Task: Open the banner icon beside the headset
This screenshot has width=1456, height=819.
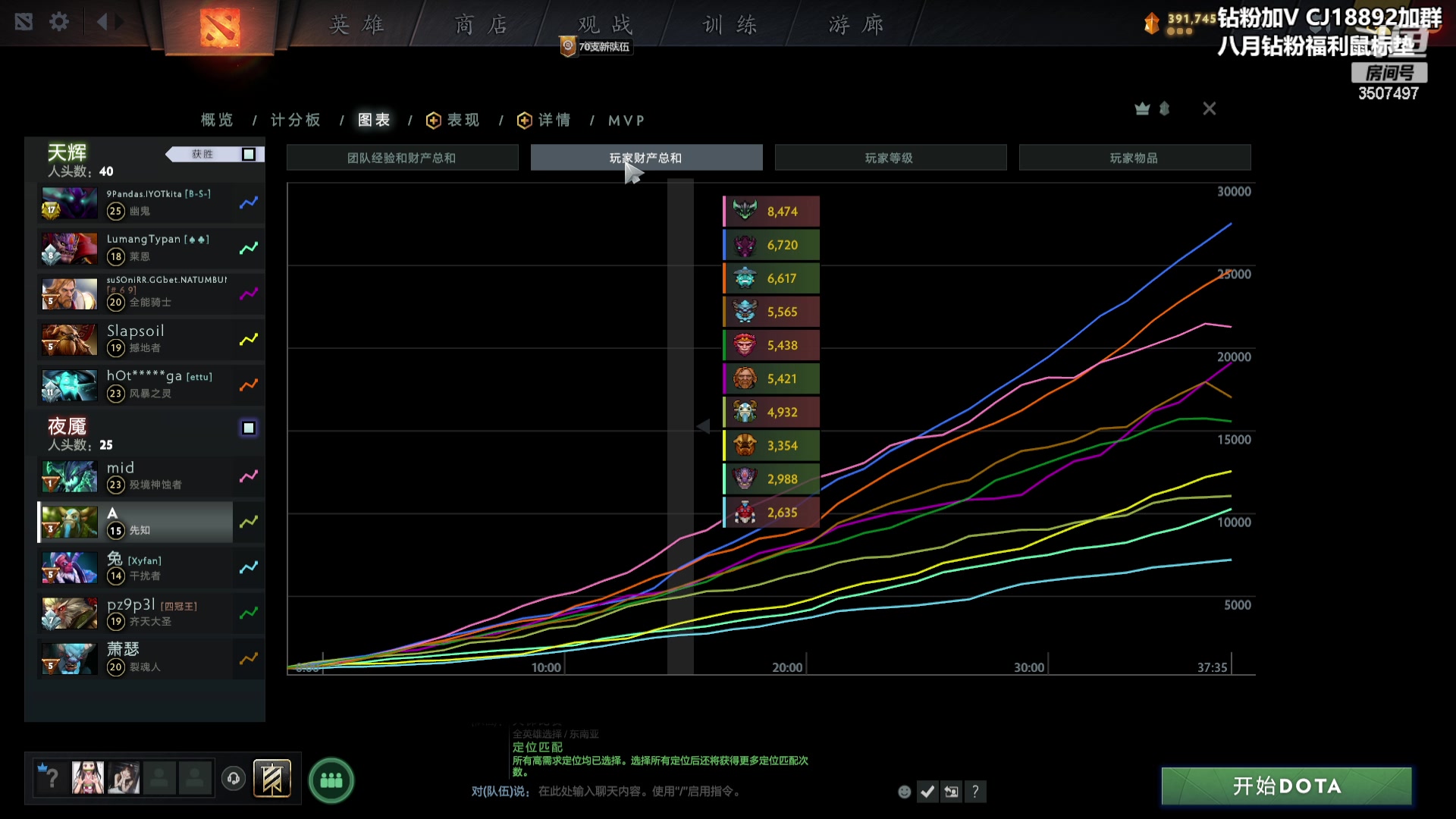Action: [x=272, y=779]
